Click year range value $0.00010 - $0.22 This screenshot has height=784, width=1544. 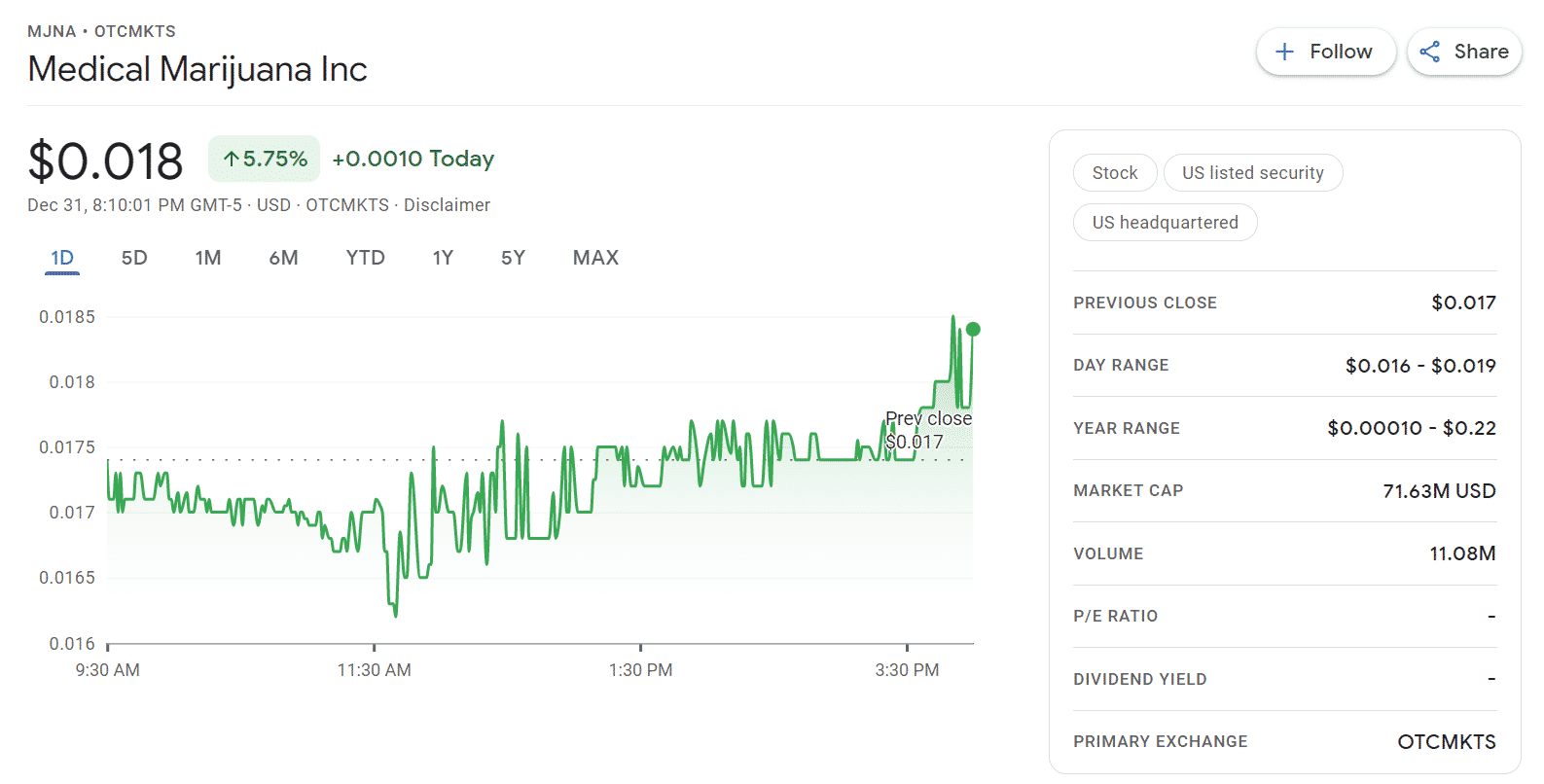pyautogui.click(x=1412, y=428)
